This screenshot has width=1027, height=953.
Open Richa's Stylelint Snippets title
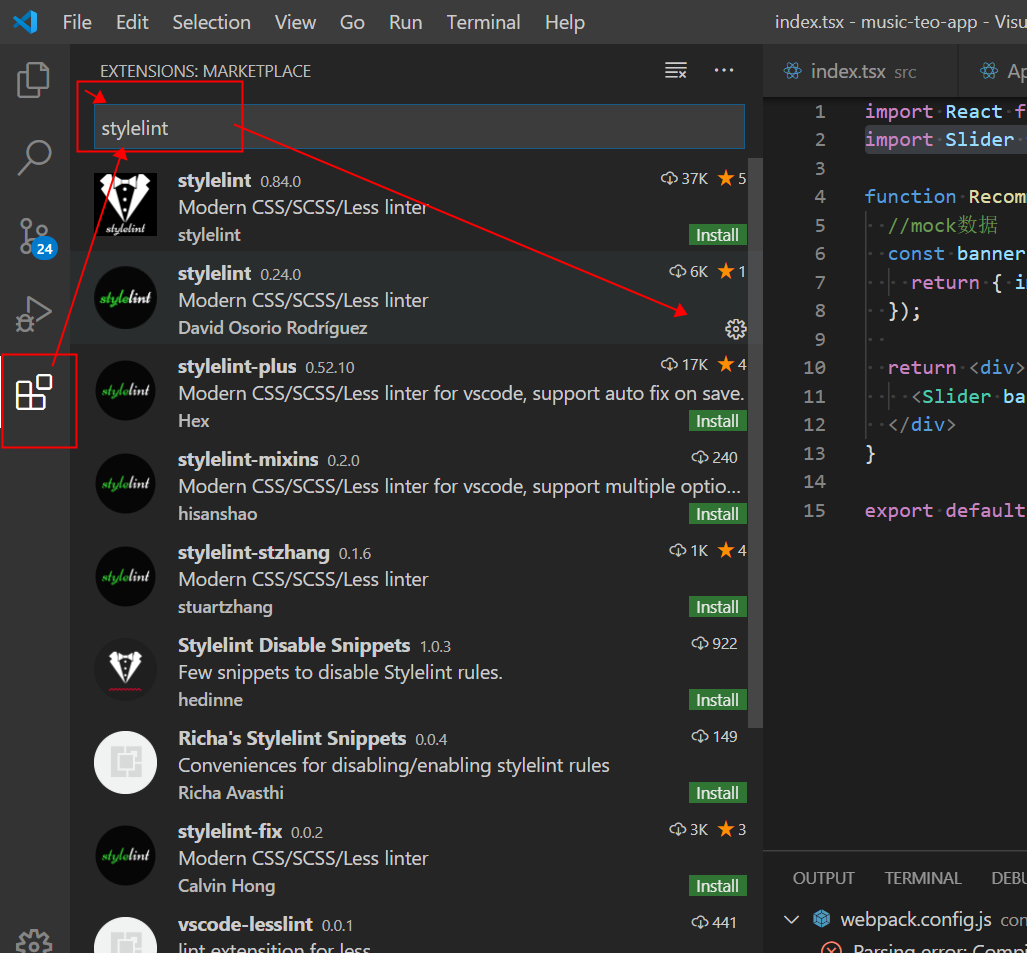tap(292, 738)
